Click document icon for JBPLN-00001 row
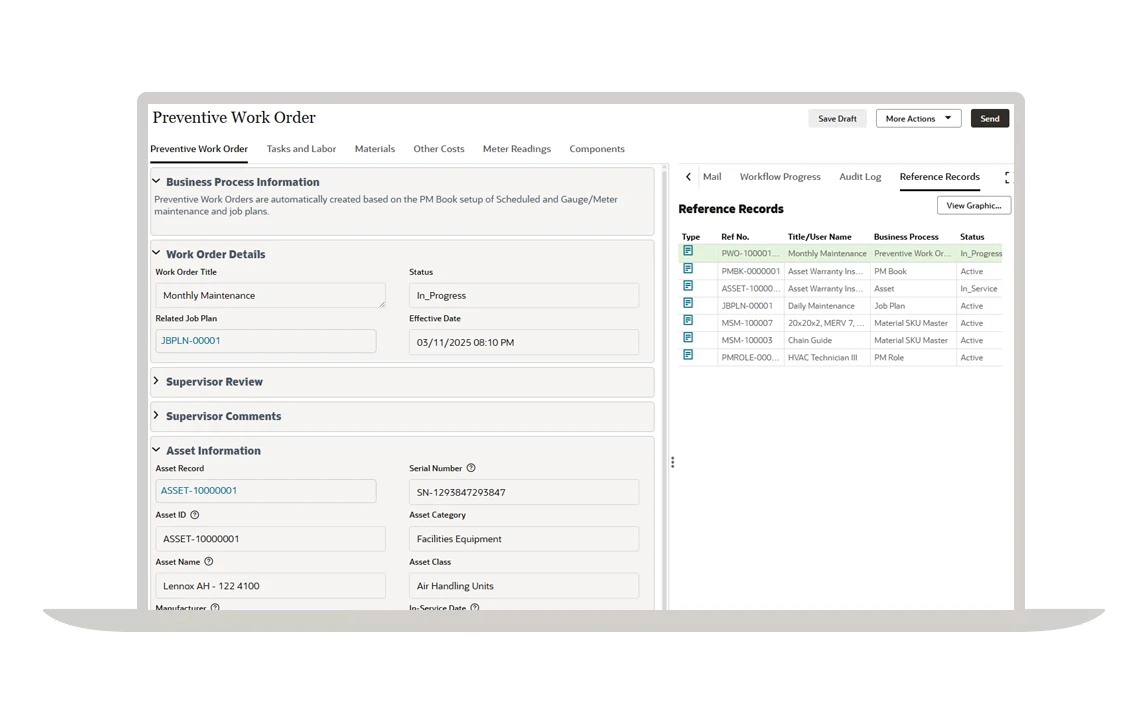 (x=688, y=304)
